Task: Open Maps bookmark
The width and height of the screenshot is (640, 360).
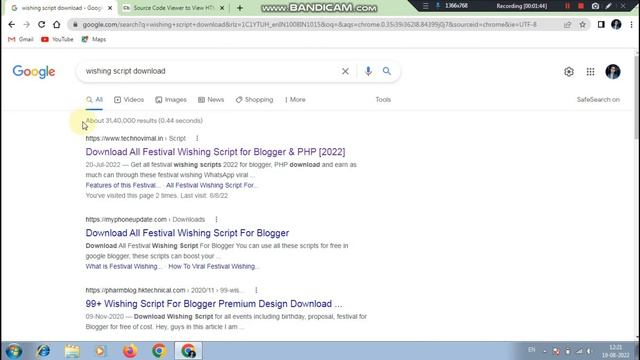Action: [x=94, y=39]
